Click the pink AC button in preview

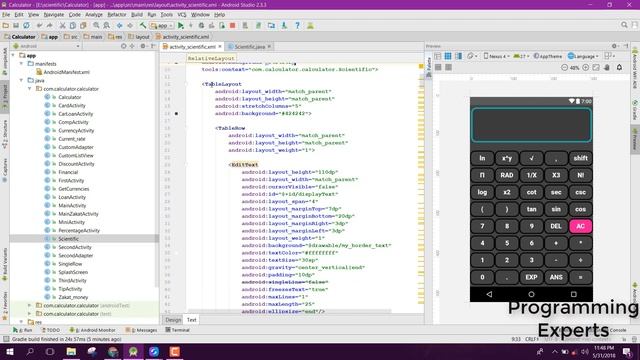point(580,226)
